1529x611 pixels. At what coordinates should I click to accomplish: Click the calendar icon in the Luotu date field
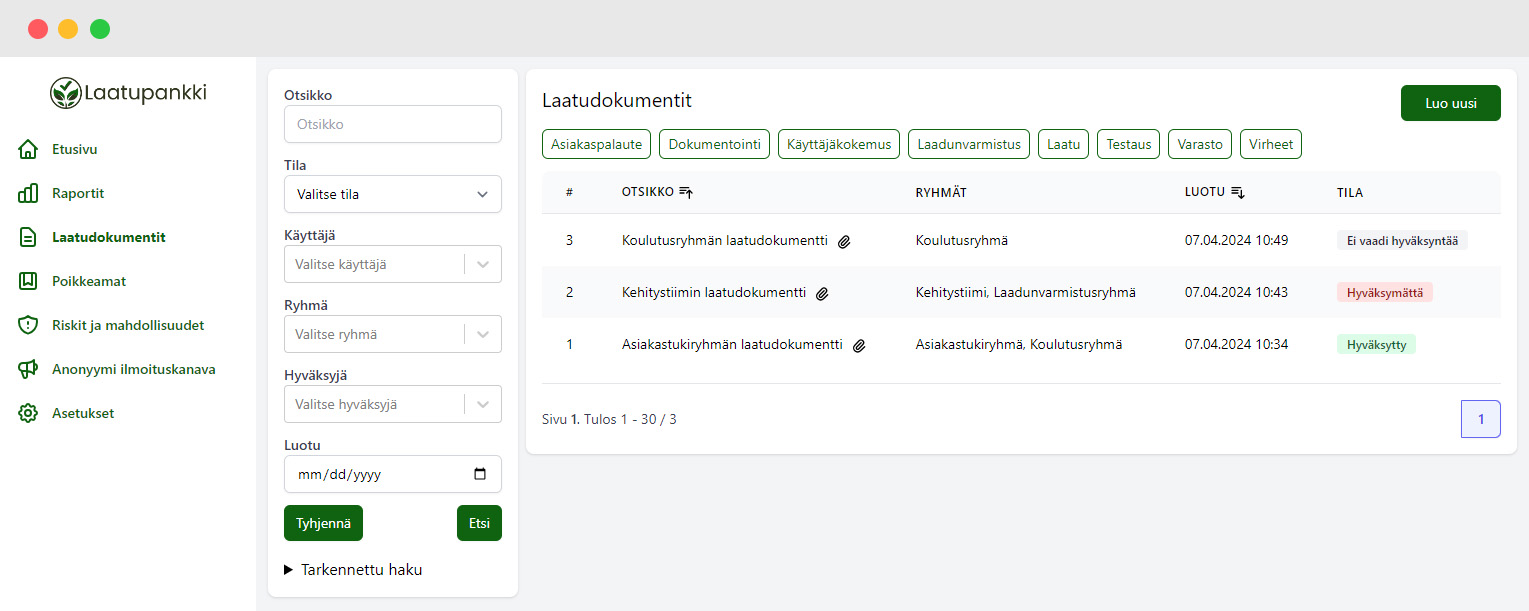[480, 475]
